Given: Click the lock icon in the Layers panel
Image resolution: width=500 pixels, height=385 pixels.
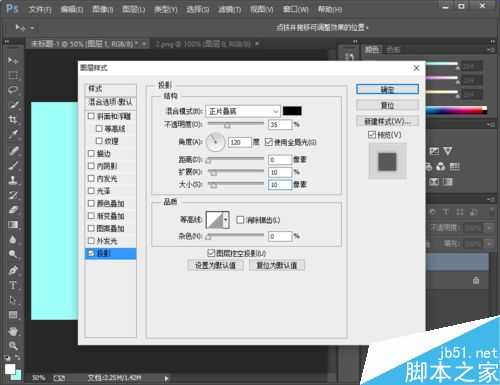Looking at the screenshot, I should tap(476, 281).
